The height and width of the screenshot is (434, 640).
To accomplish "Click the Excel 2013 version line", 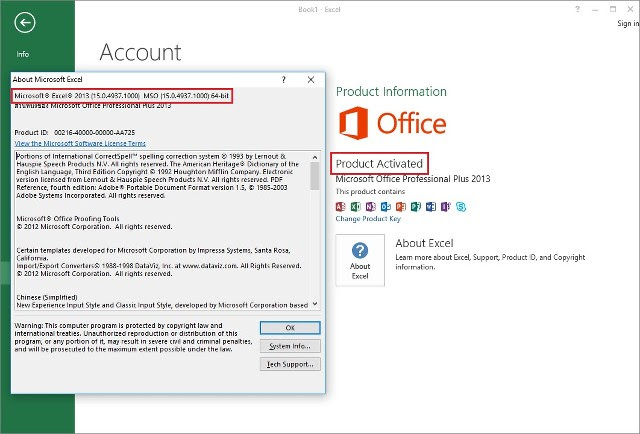I will click(x=122, y=96).
